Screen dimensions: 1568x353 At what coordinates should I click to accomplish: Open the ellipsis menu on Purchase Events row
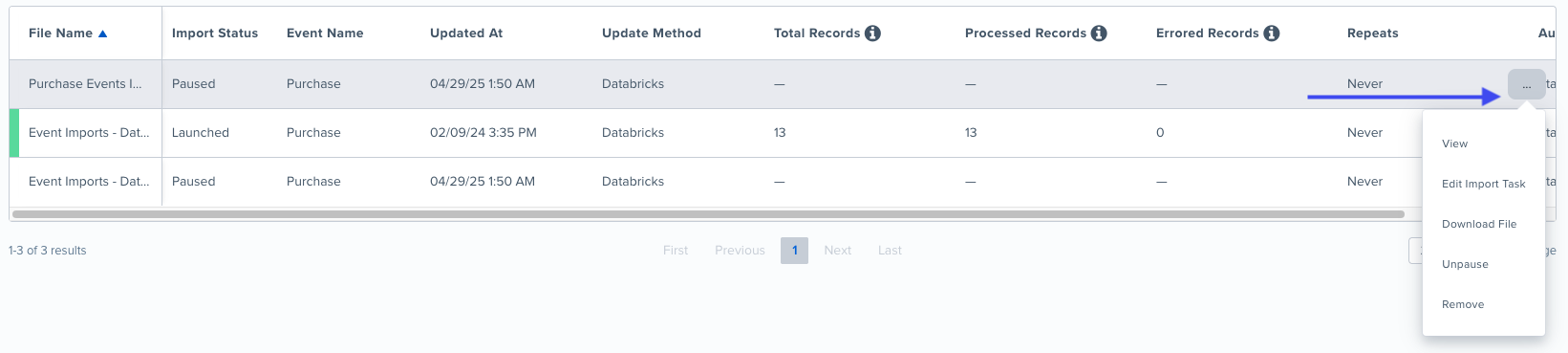click(x=1526, y=84)
